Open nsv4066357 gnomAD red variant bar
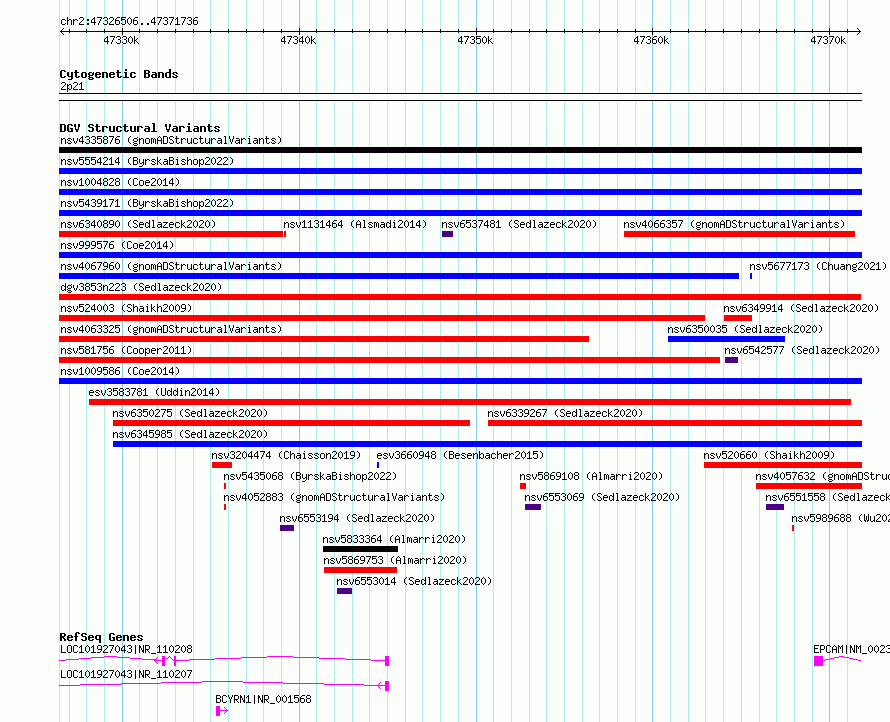890x722 pixels. point(739,234)
